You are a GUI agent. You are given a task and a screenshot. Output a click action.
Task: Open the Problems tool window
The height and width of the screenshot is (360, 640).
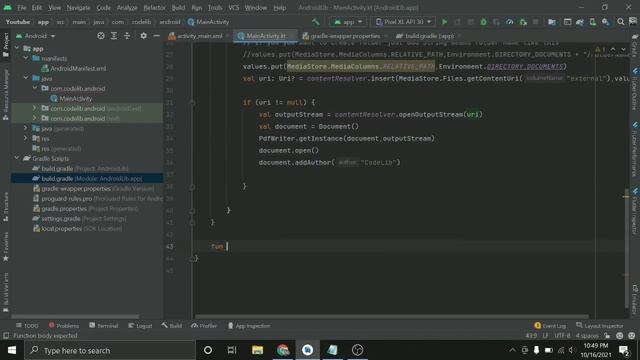[x=64, y=325]
